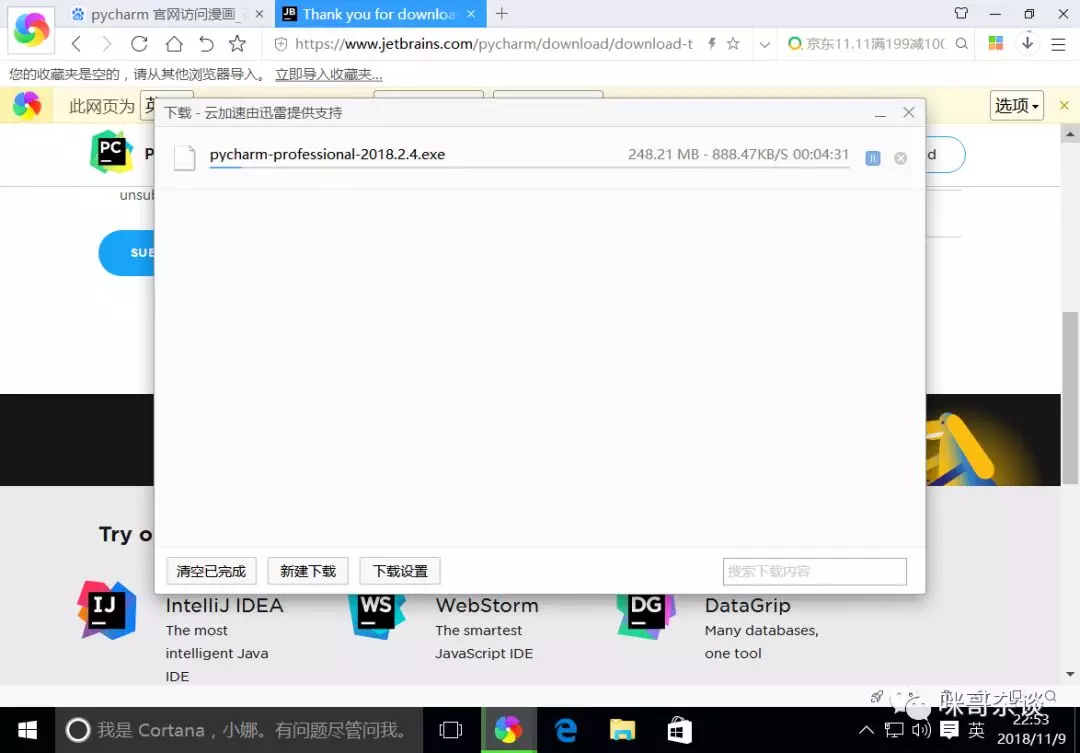Click the file icon beside pycharm download
This screenshot has width=1080, height=753.
(185, 158)
